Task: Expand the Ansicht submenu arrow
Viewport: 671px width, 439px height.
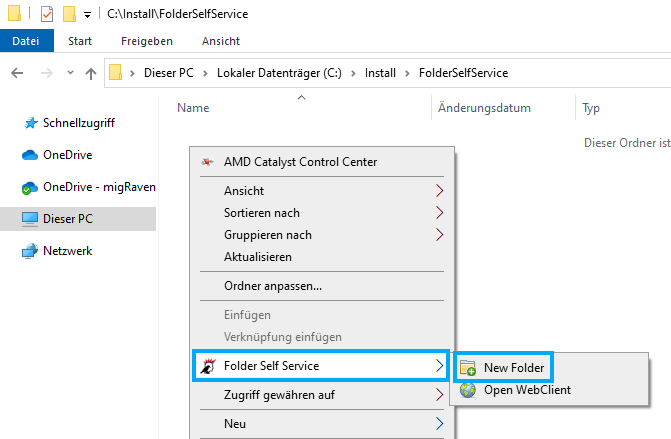Action: click(x=439, y=191)
